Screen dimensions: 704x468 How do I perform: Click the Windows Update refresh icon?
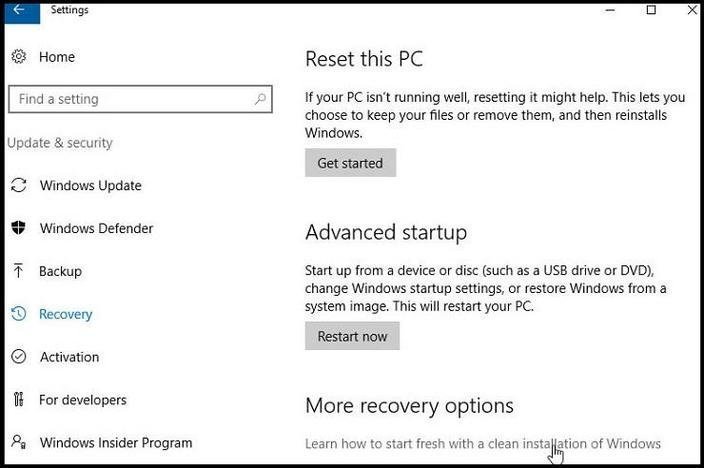pos(18,185)
